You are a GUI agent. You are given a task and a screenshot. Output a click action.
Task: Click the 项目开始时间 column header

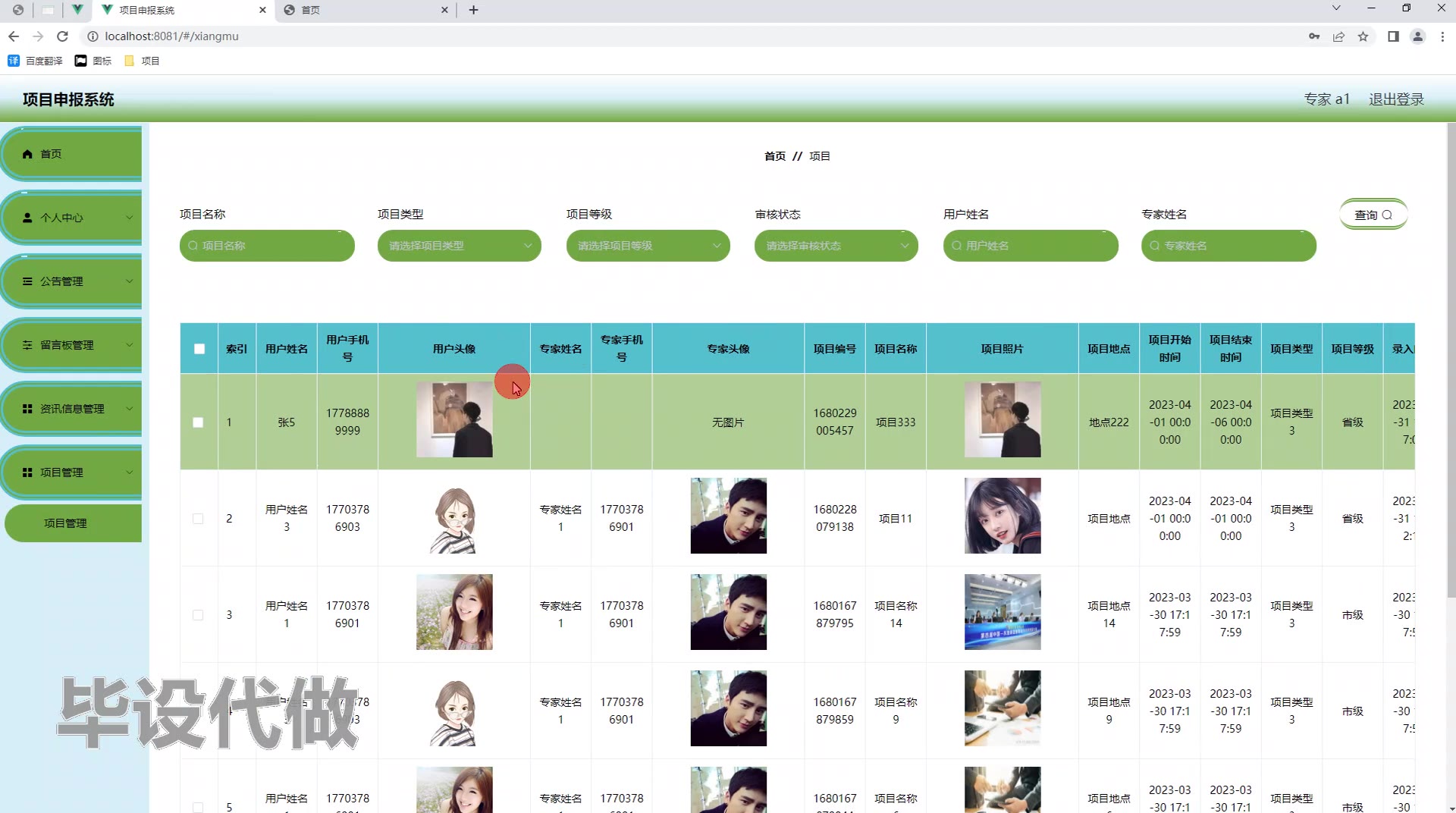pos(1169,349)
